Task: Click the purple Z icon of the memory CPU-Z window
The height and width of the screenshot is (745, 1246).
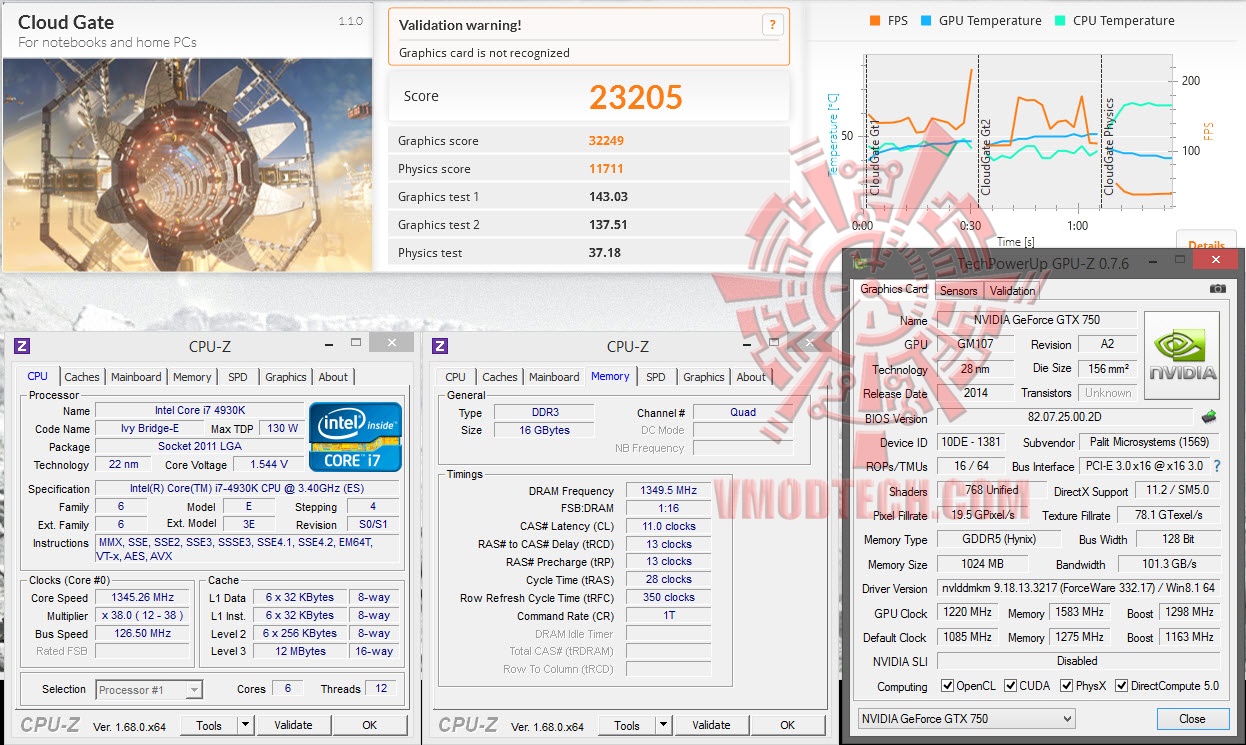Action: click(x=440, y=346)
